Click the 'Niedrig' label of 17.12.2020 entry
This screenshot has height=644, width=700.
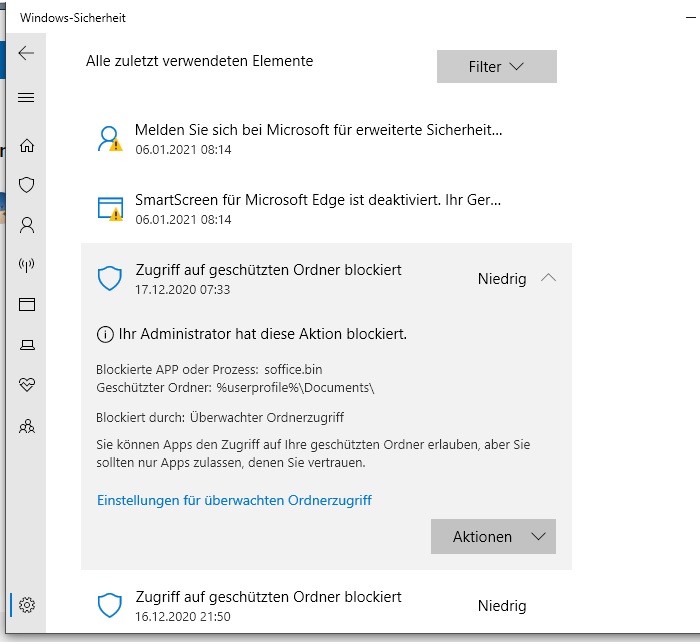pos(502,278)
